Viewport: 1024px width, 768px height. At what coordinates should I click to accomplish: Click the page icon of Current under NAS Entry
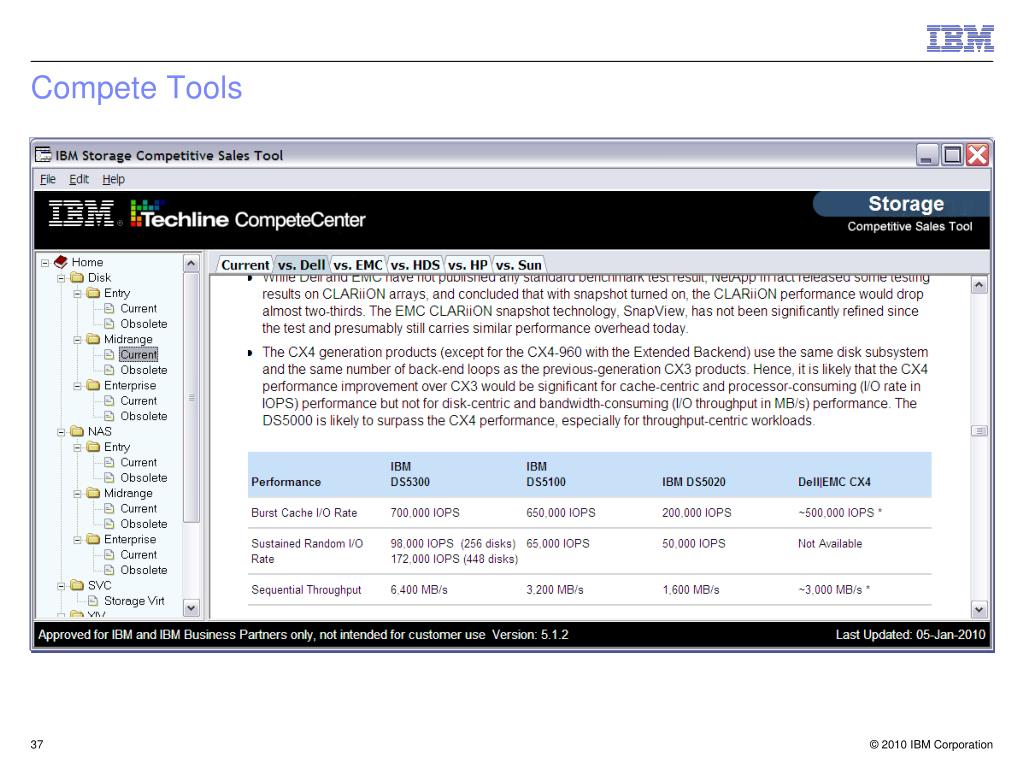(x=109, y=462)
